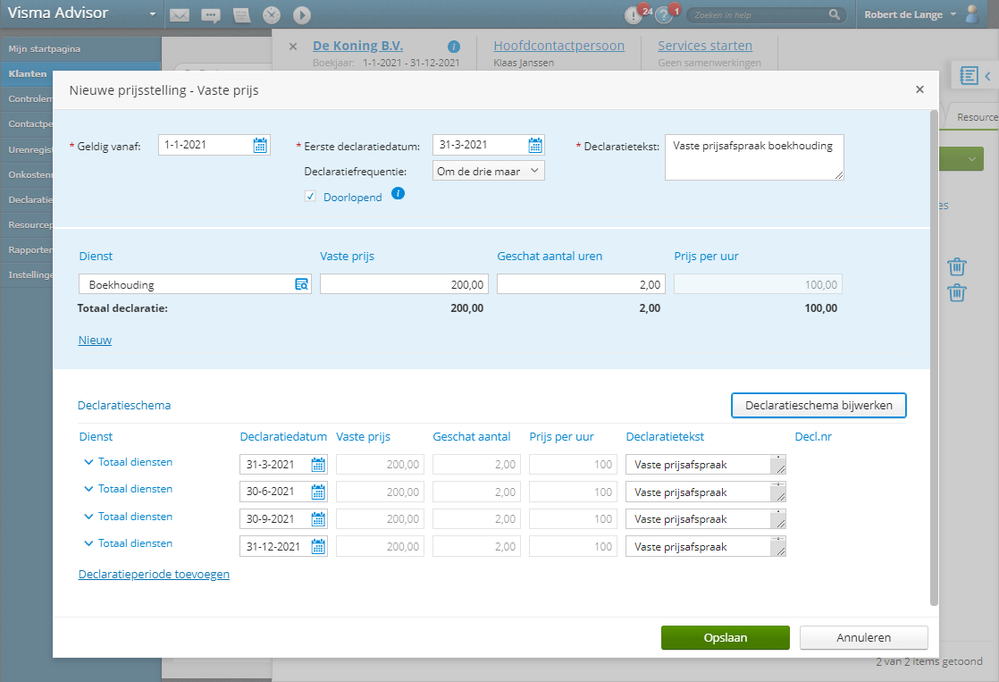This screenshot has height=682, width=999.
Task: Close the De Koning B.V. client tab
Action: coord(293,47)
